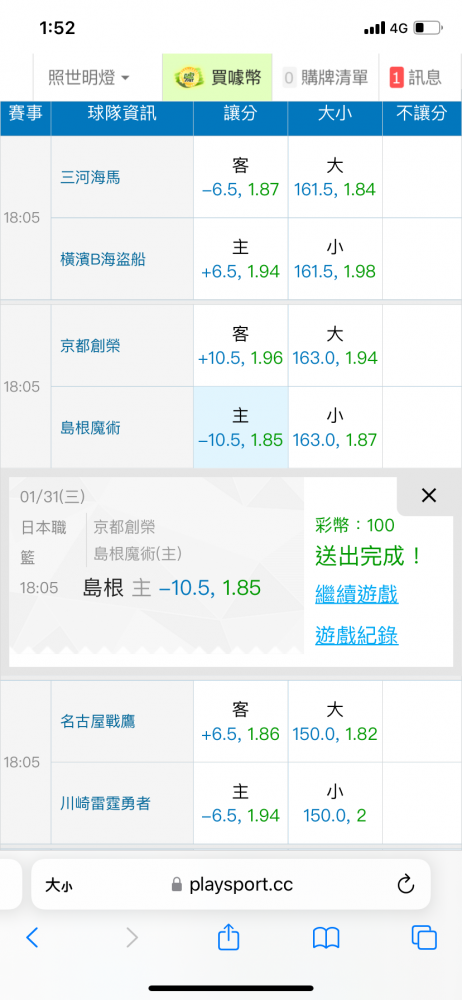Screen dimensions: 462x1000
Task: Open Safari bookmarks book icon
Action: [326, 938]
